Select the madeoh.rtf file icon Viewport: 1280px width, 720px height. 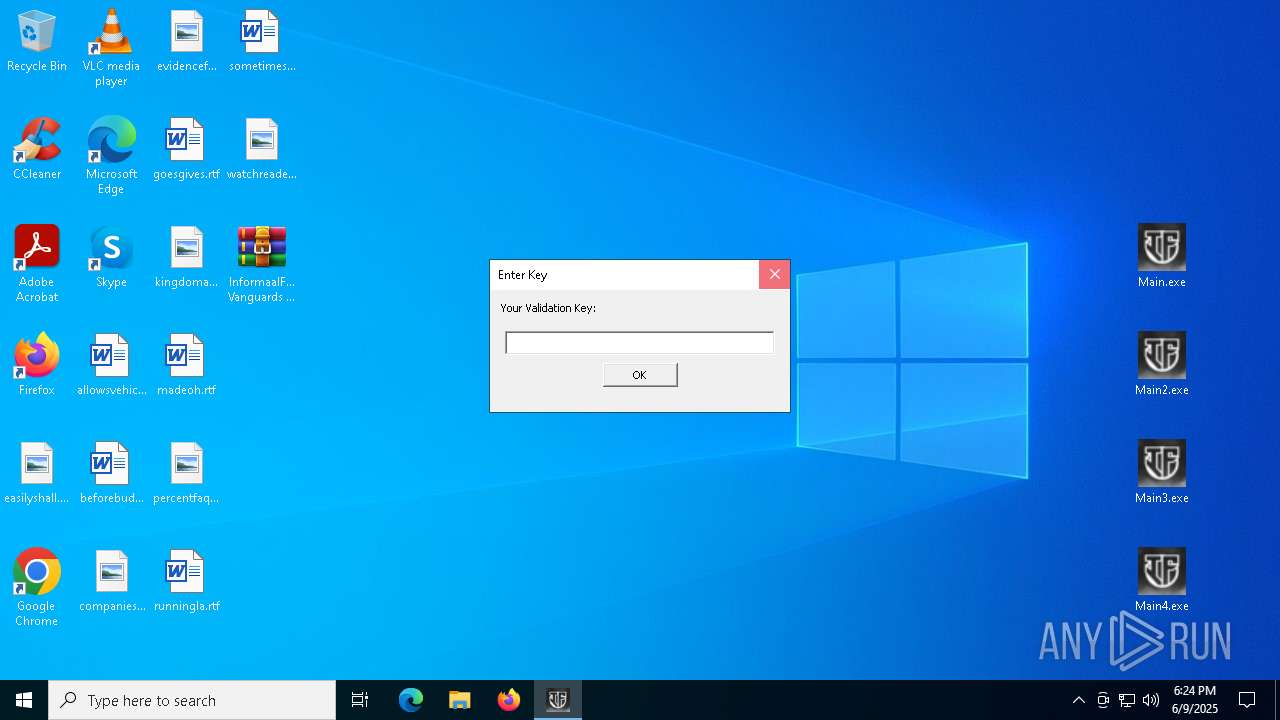point(187,366)
